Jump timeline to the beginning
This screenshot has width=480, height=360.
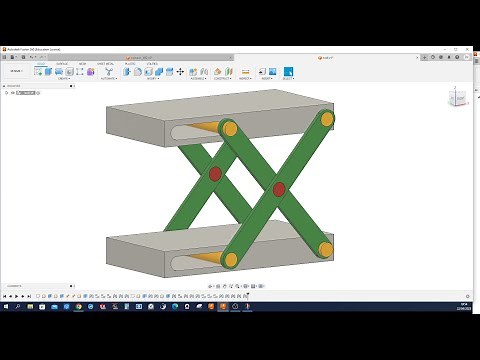click(4, 296)
